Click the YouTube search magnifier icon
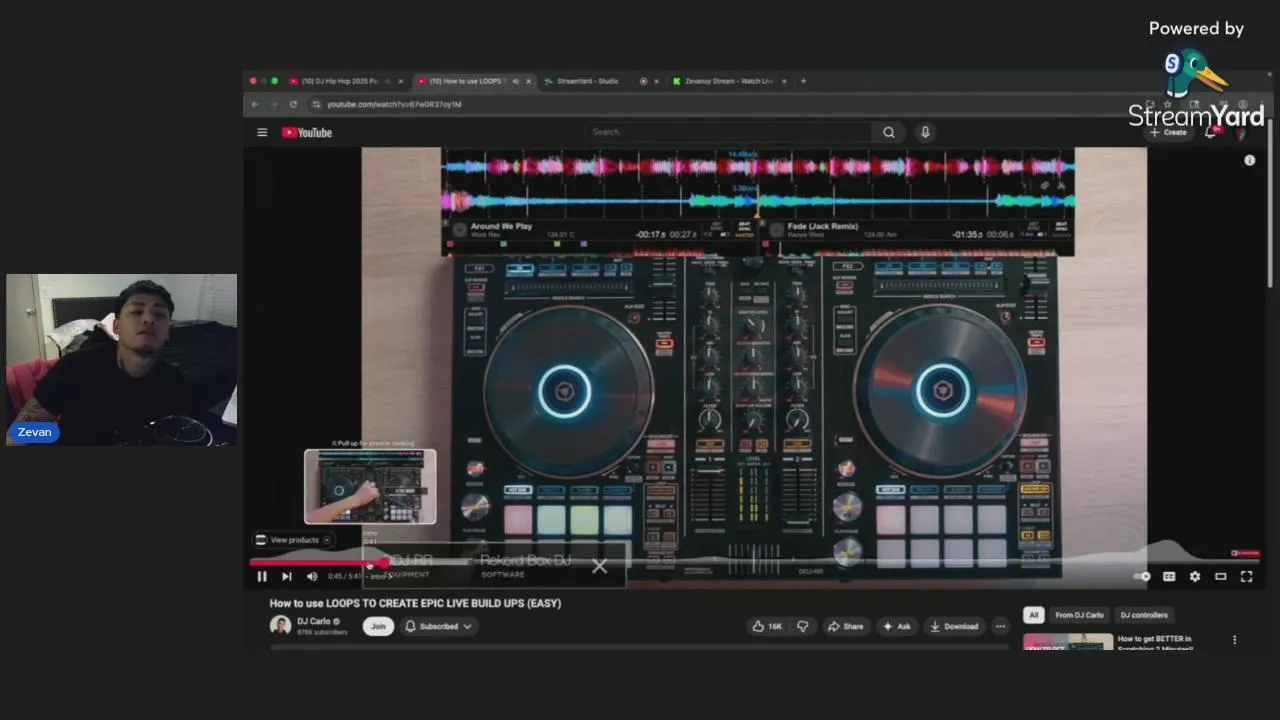 pyautogui.click(x=889, y=132)
